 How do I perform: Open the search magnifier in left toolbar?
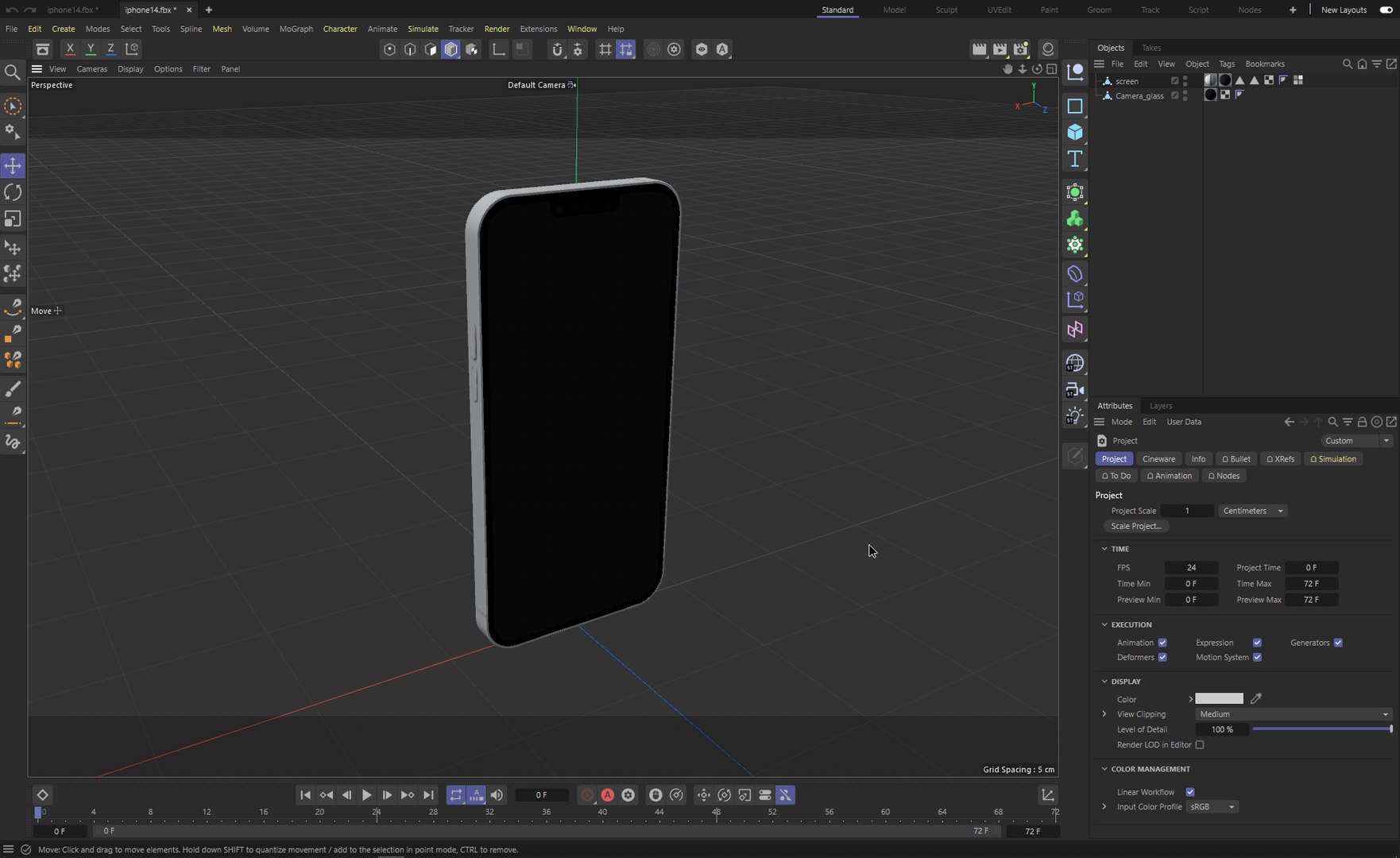click(13, 73)
